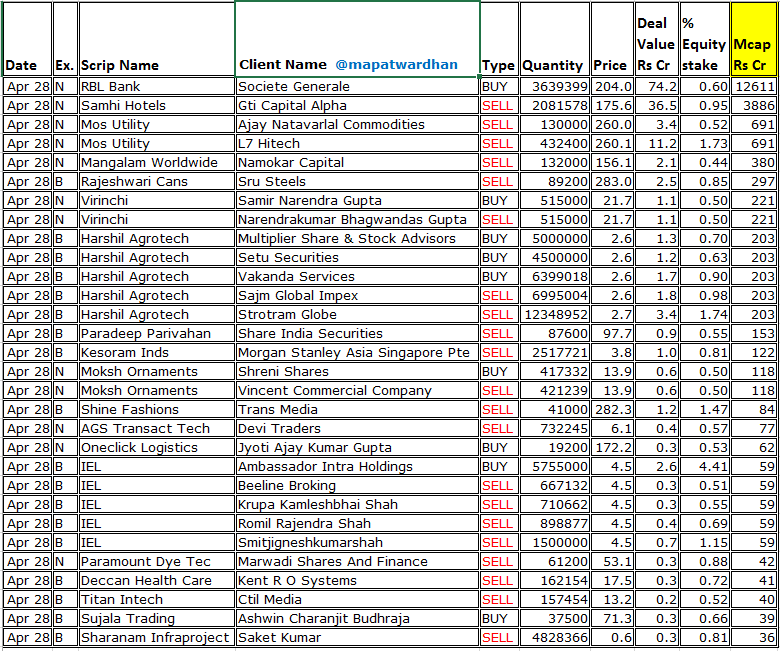The height and width of the screenshot is (651, 780).
Task: Click the 'Quantity' column header
Action: (555, 39)
